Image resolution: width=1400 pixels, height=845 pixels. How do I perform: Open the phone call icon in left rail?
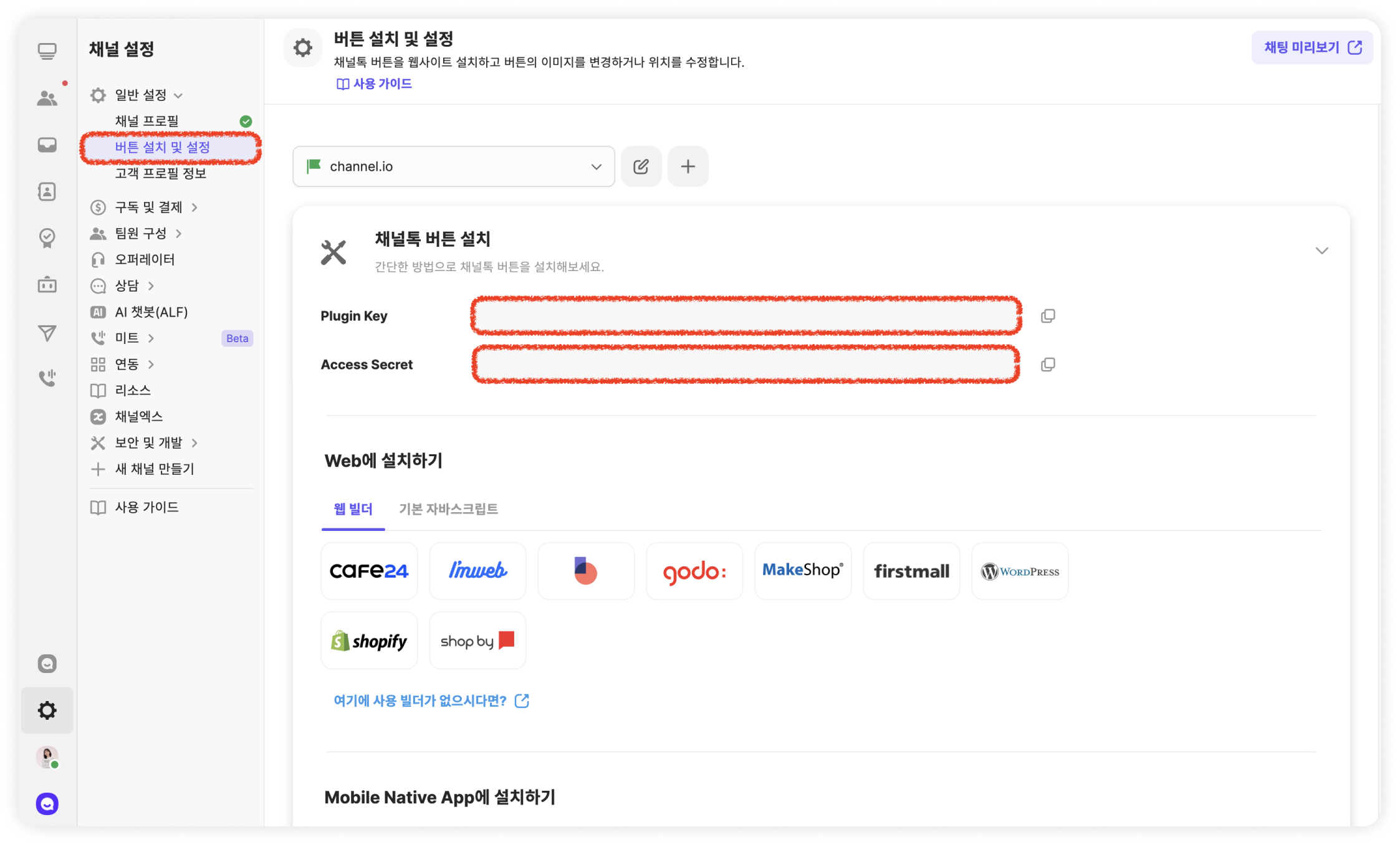[x=47, y=378]
